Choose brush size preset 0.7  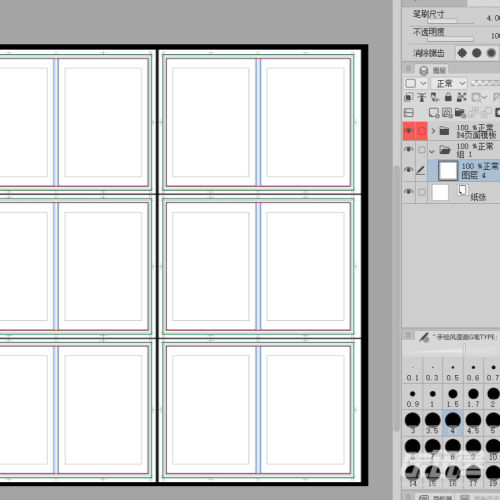[493, 371]
